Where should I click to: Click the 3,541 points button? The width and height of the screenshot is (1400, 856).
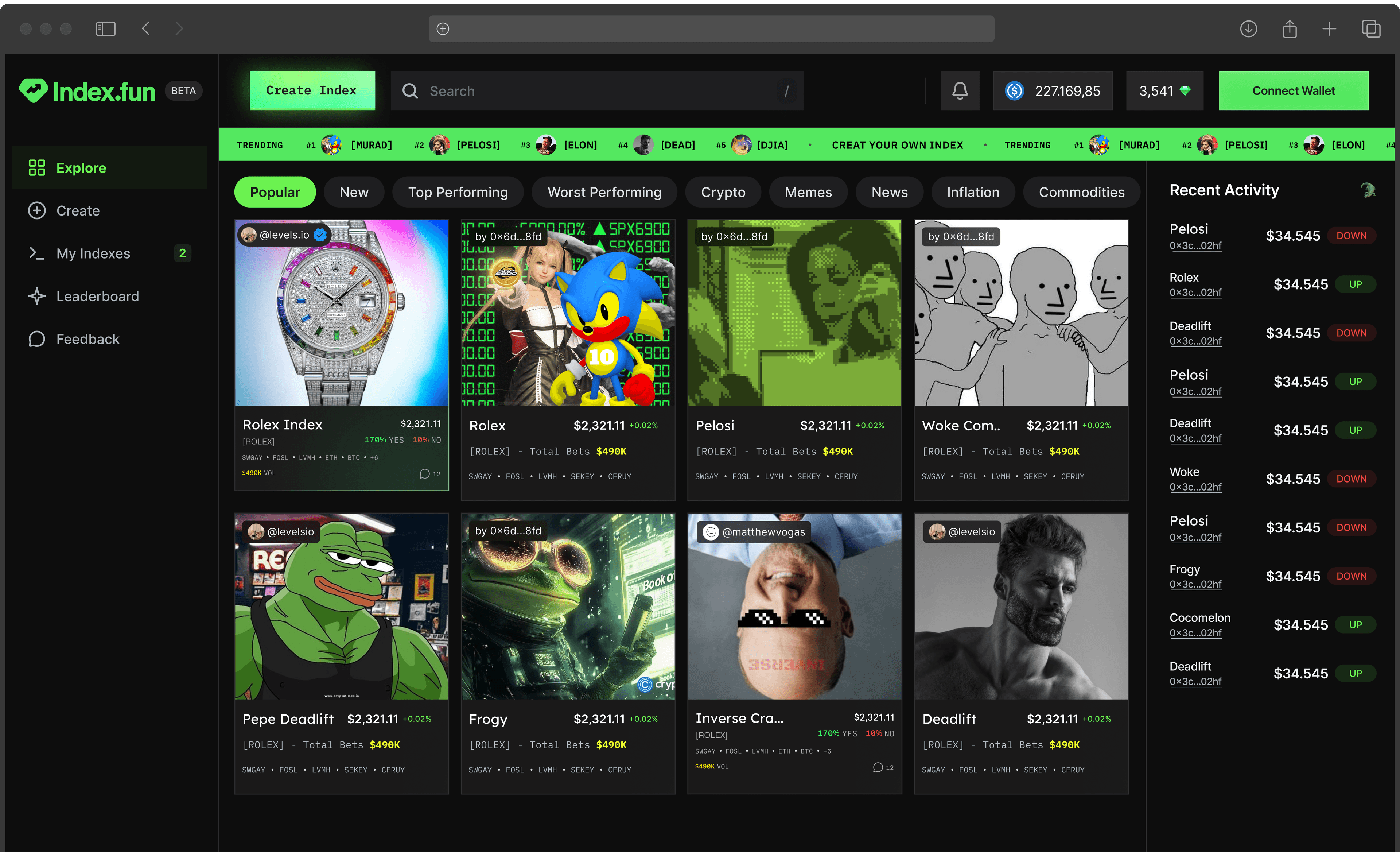tap(1165, 91)
